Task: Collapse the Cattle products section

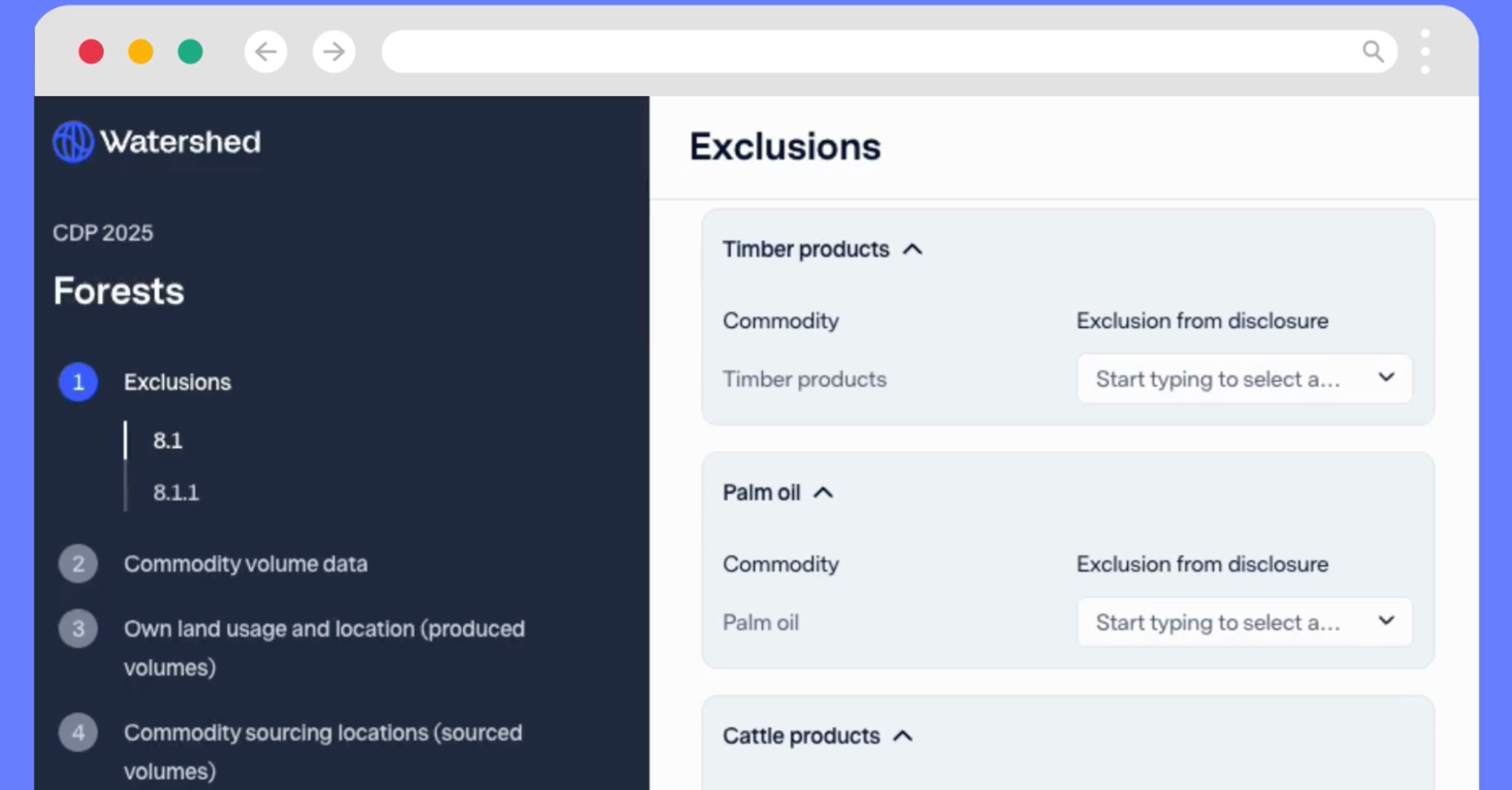Action: [902, 735]
